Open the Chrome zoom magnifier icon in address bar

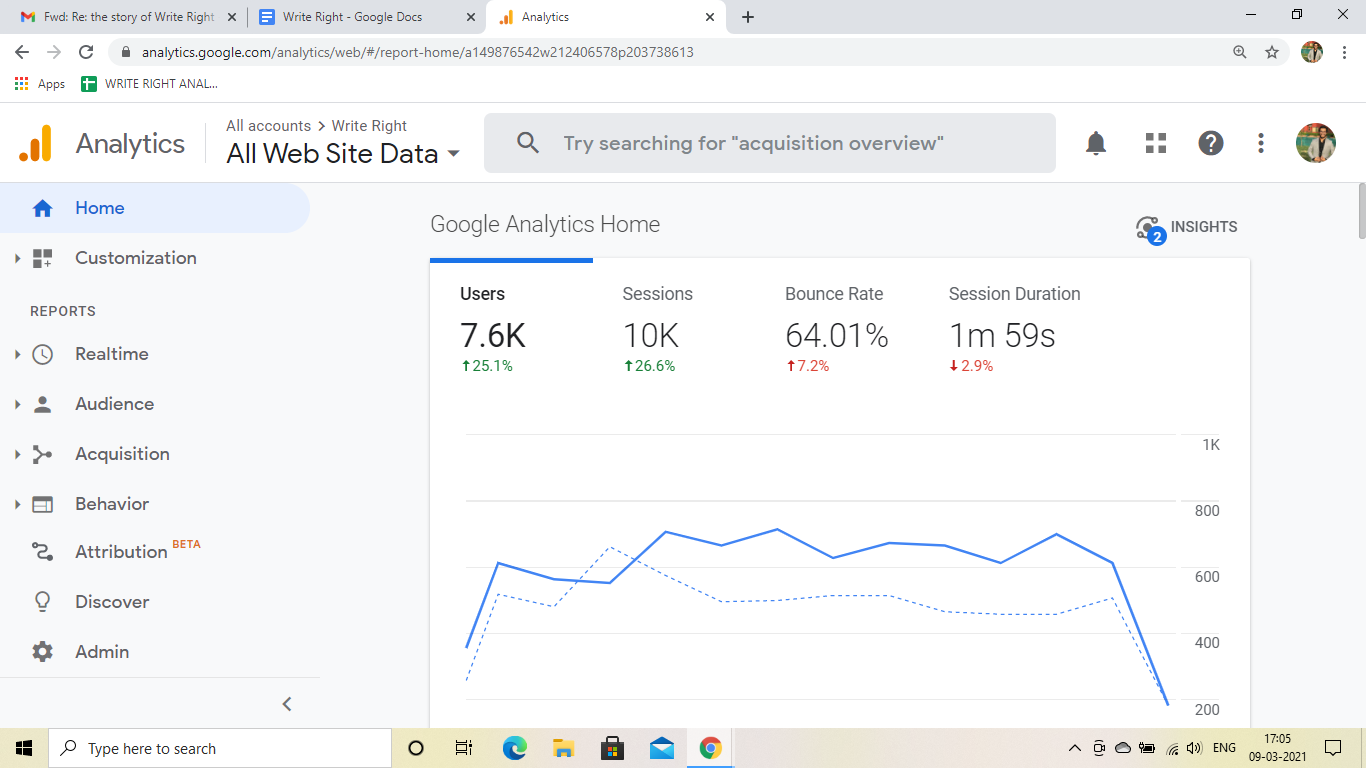click(x=1240, y=52)
